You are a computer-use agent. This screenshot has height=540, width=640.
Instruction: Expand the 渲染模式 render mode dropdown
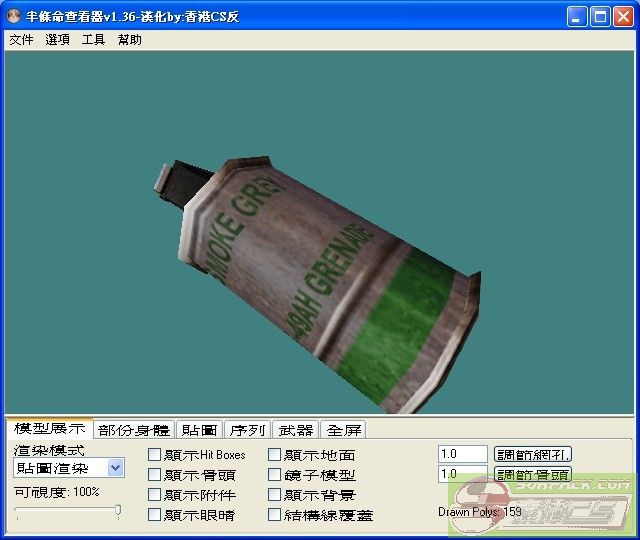pyautogui.click(x=115, y=467)
